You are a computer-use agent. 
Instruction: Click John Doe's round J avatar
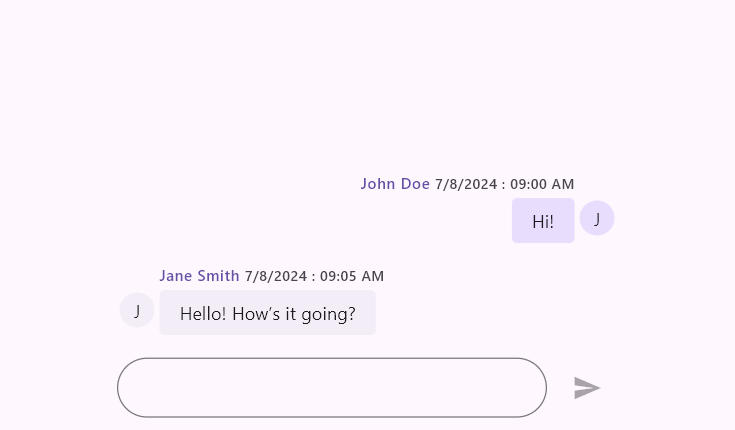pos(597,219)
